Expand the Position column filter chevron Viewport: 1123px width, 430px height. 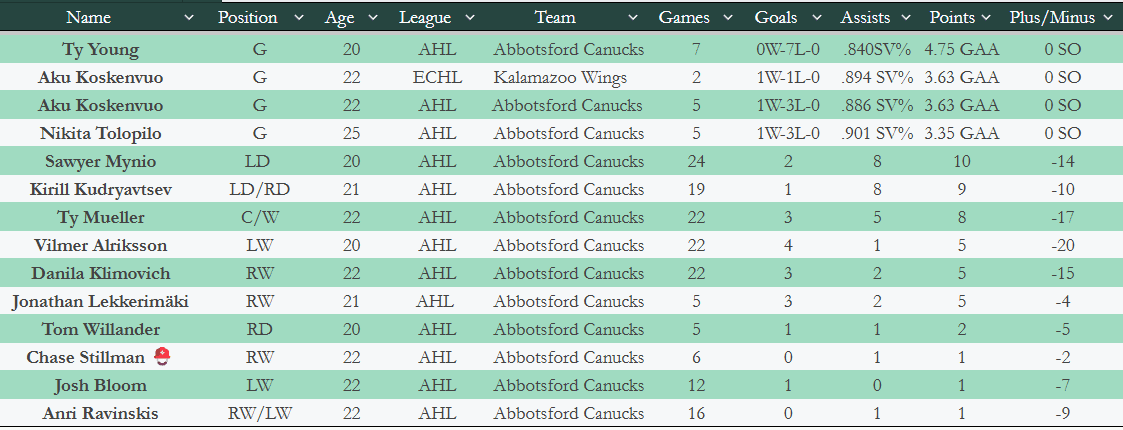coord(298,18)
